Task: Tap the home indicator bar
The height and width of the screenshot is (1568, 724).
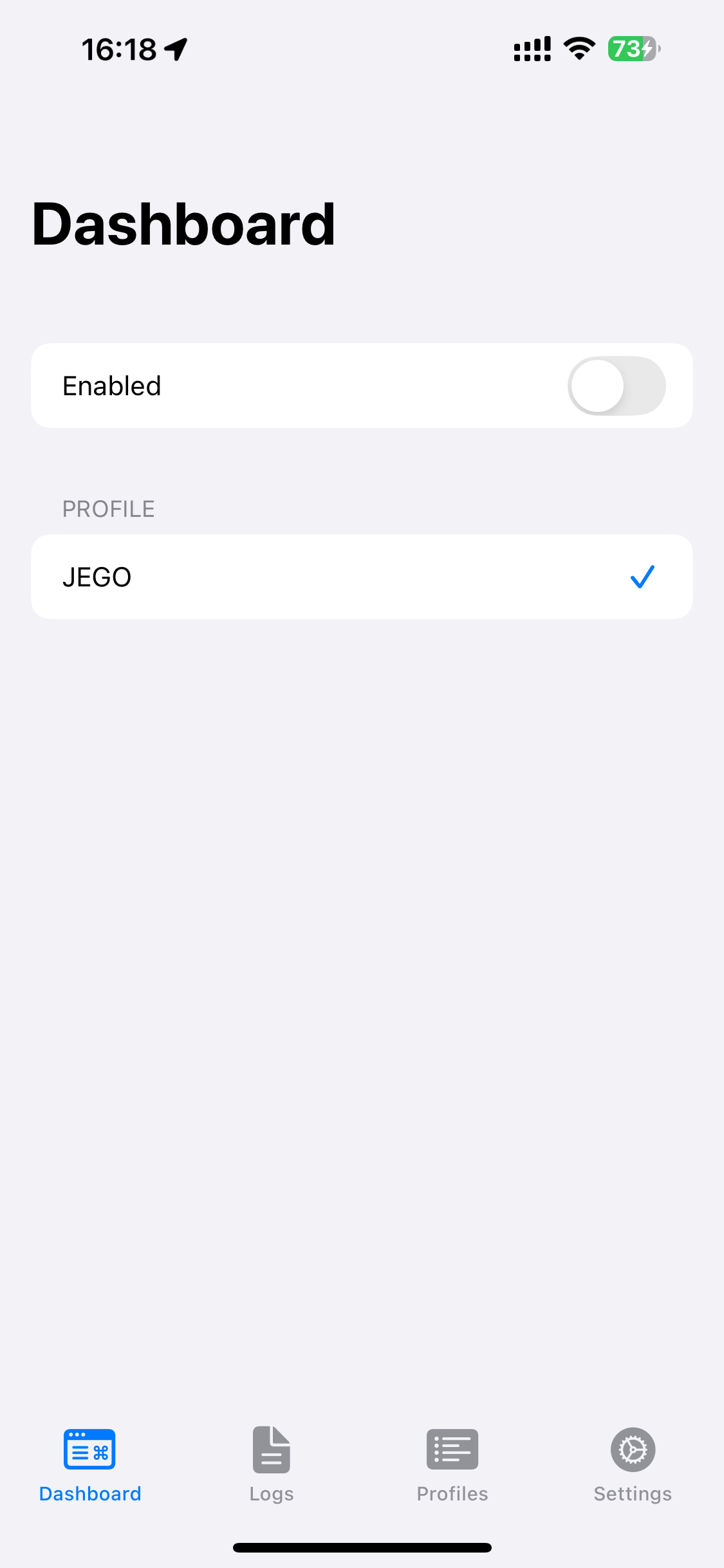Action: (362, 1547)
